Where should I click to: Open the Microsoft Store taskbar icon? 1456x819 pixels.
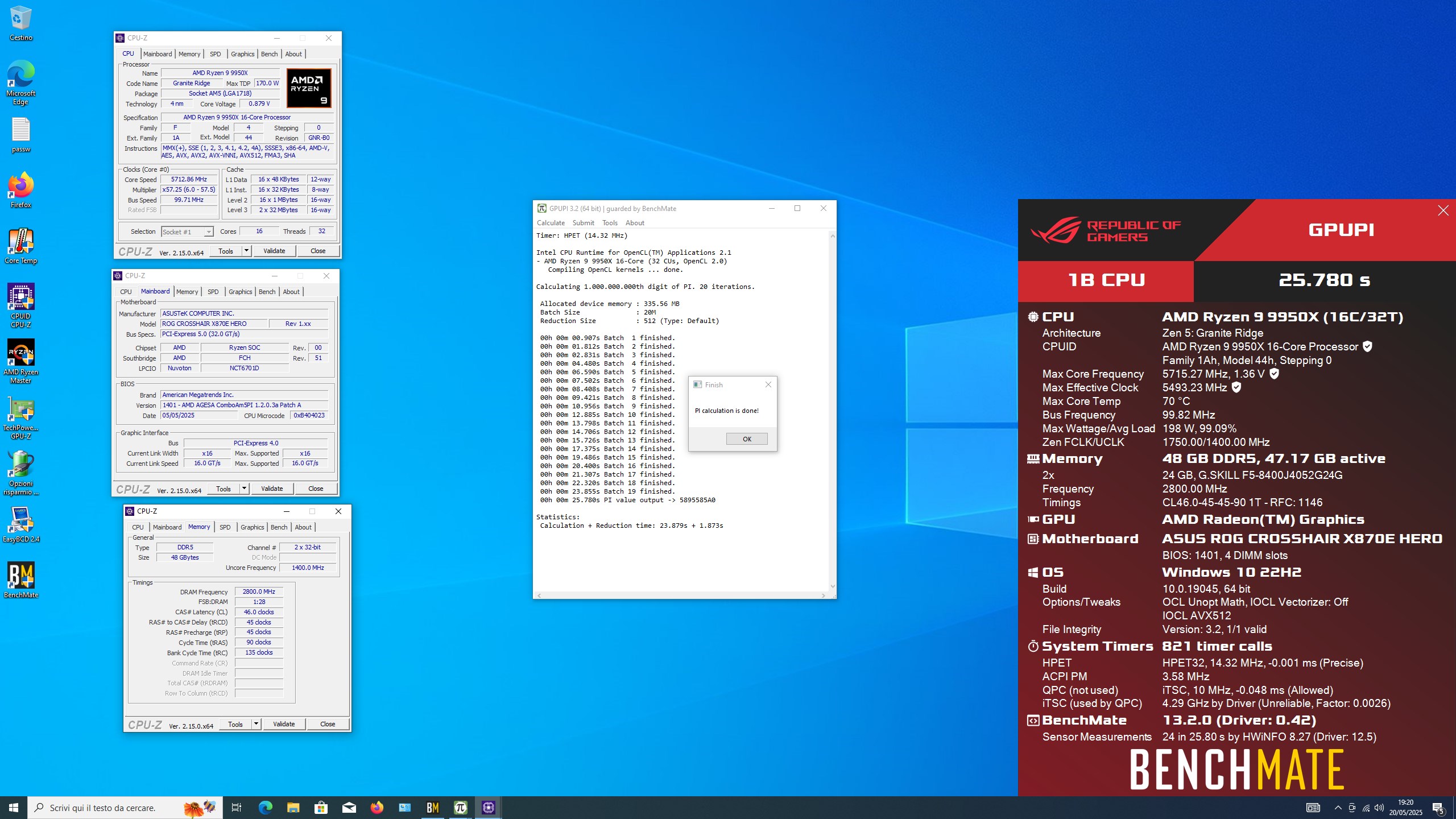(x=321, y=808)
